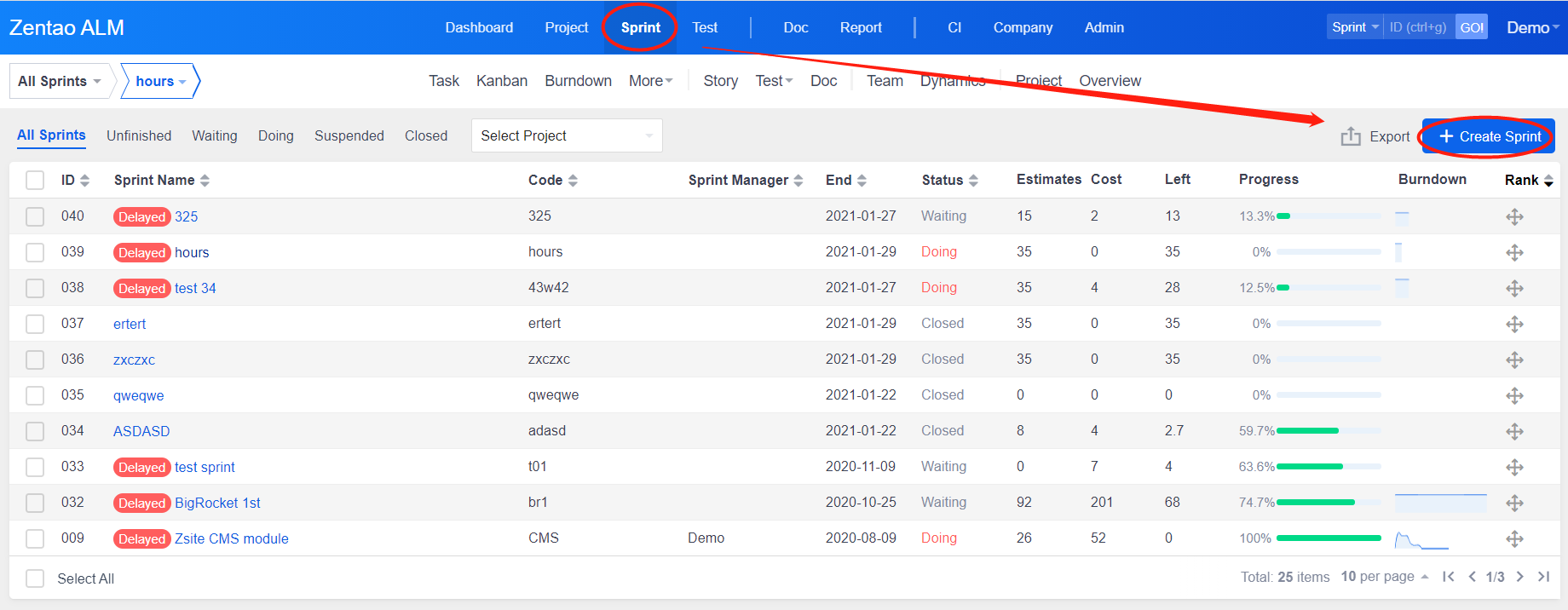Click the Create Sprint button
Screen dimensions: 1568x610
[x=1489, y=136]
